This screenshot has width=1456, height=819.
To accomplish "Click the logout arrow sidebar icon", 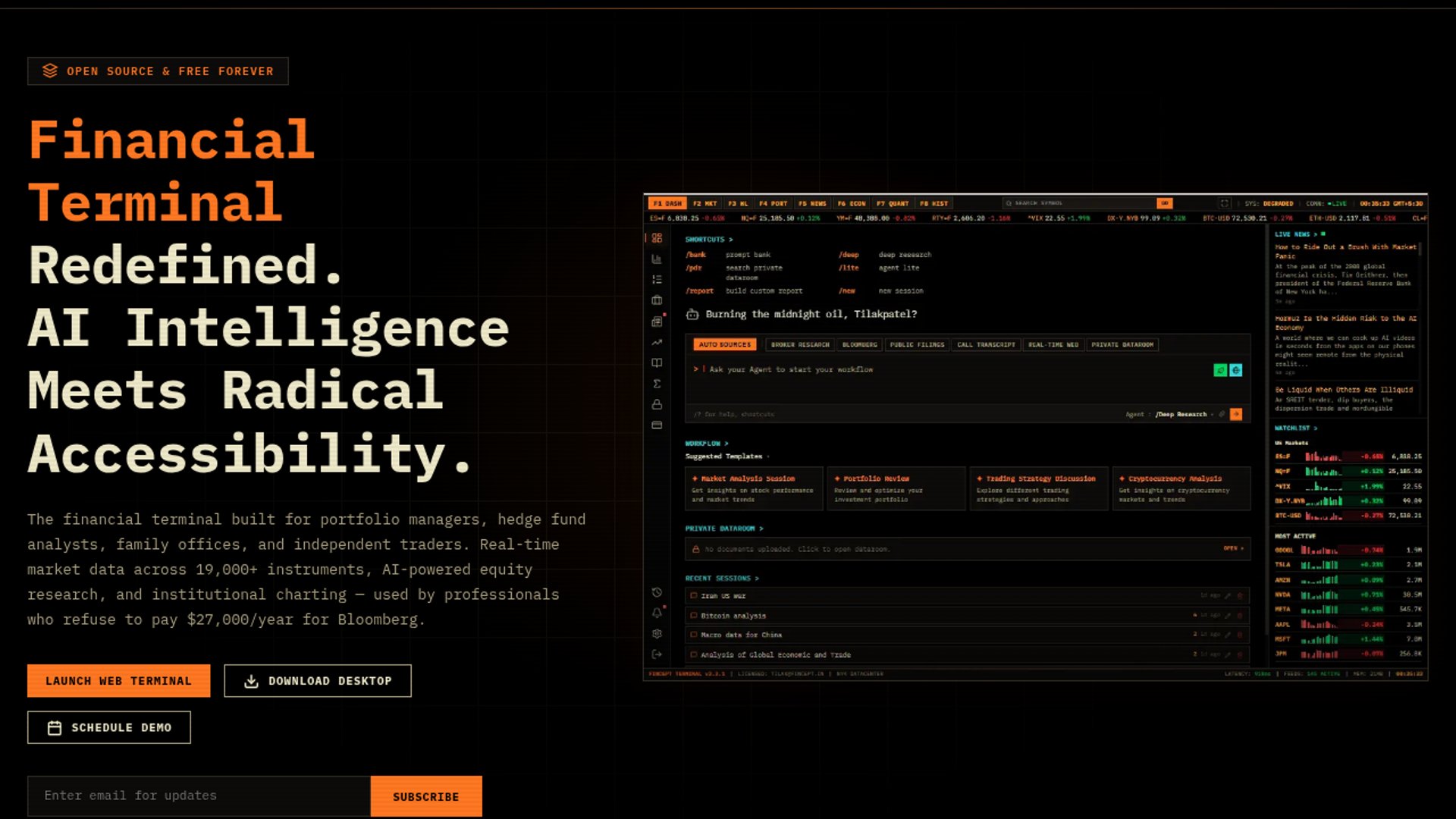I will (x=657, y=654).
